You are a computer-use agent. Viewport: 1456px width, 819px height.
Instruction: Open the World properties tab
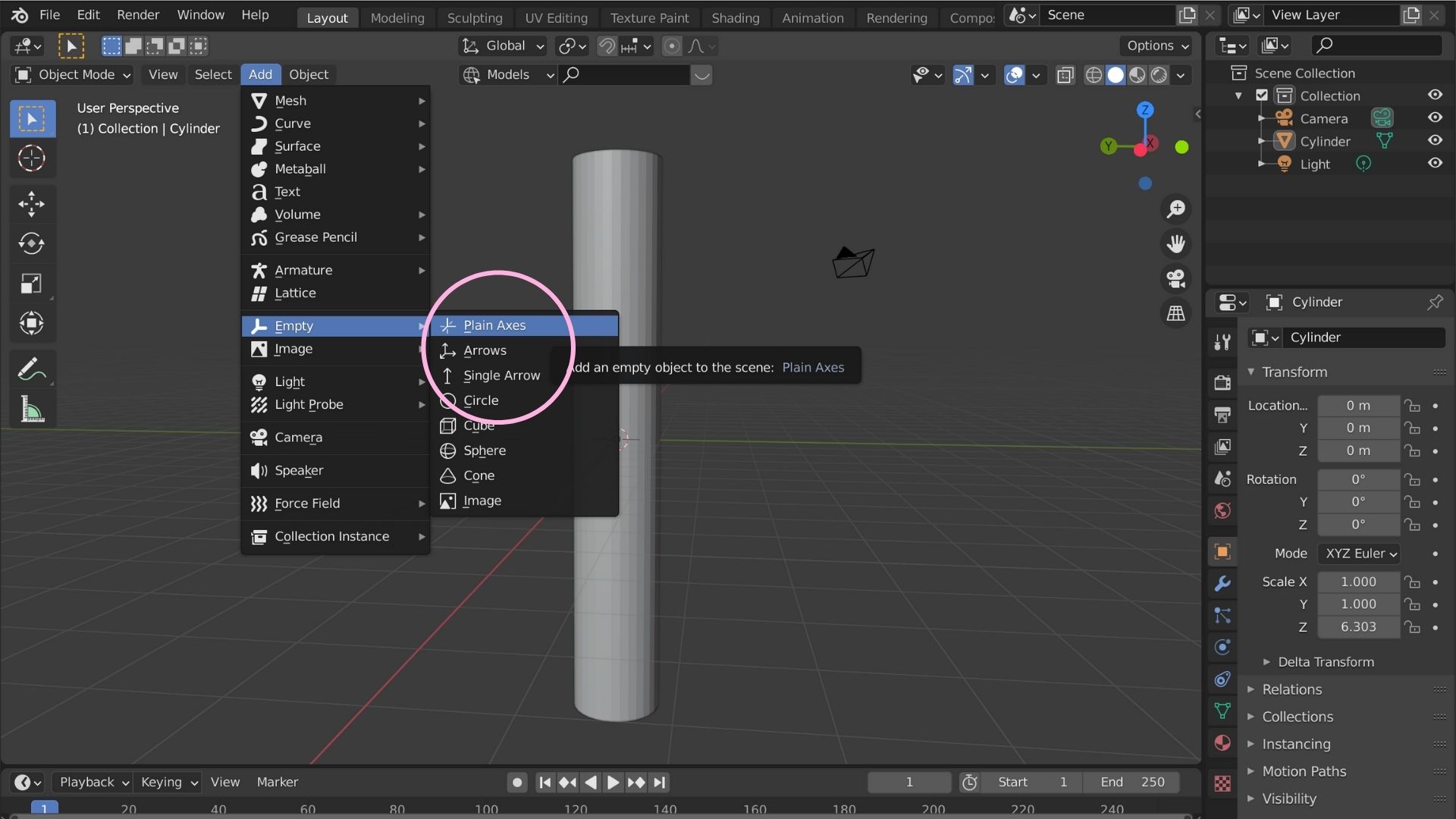[1222, 510]
